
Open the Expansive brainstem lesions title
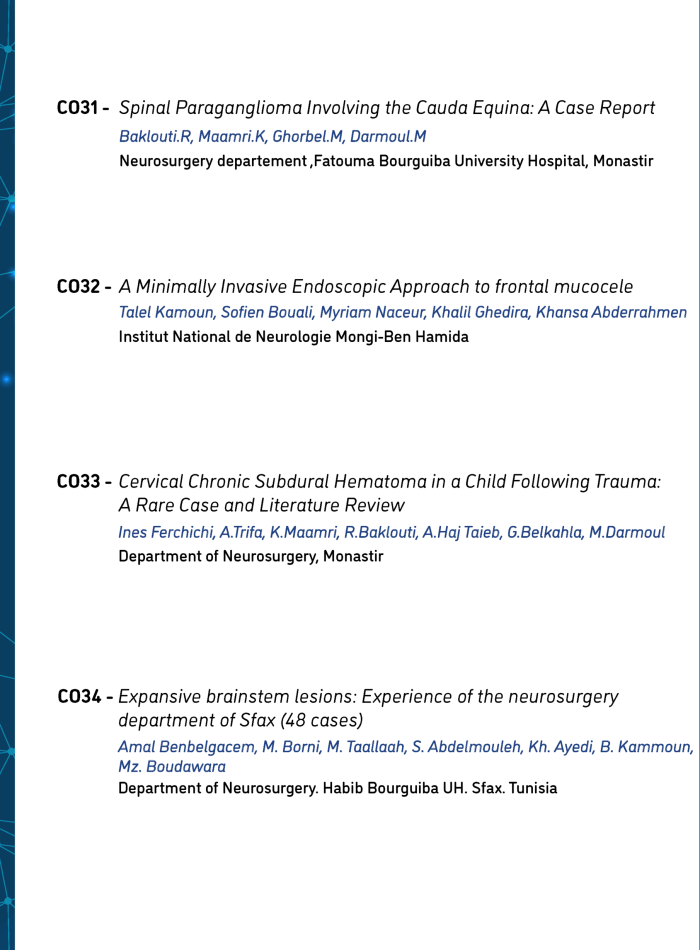(368, 696)
